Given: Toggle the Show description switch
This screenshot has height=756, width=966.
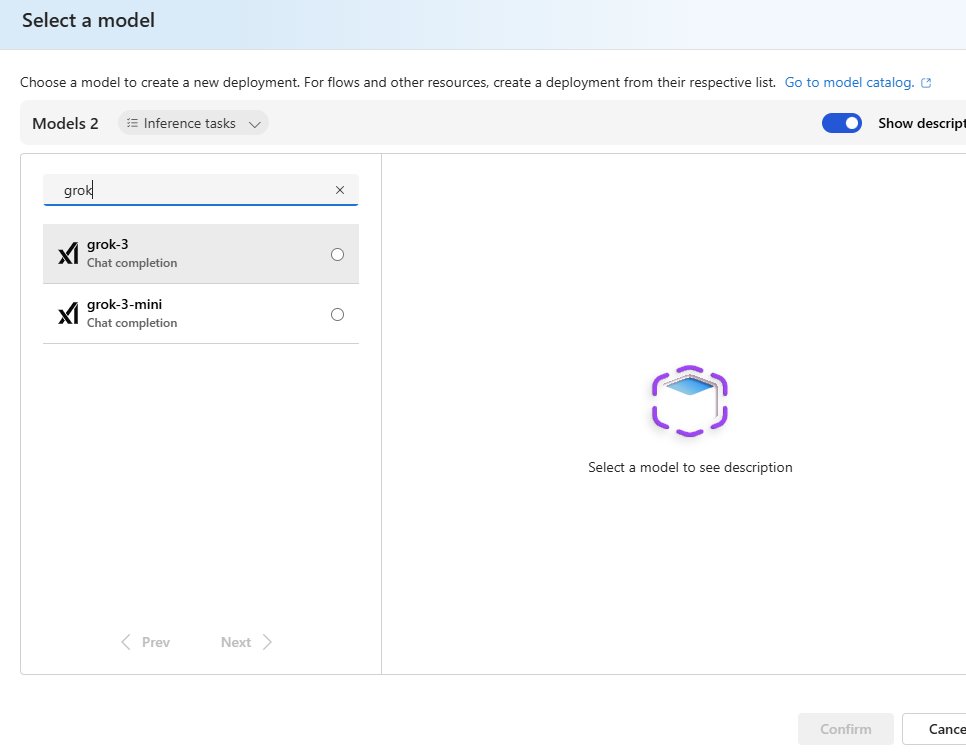Looking at the screenshot, I should point(842,123).
